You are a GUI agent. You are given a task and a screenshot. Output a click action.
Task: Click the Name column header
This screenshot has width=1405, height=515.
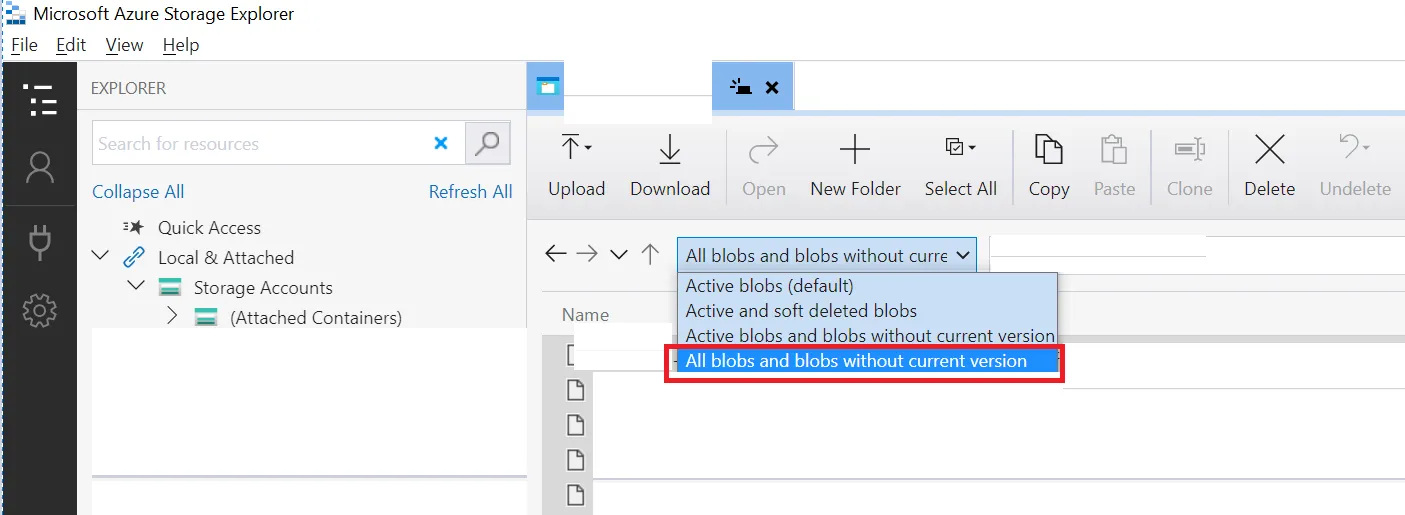tap(585, 315)
